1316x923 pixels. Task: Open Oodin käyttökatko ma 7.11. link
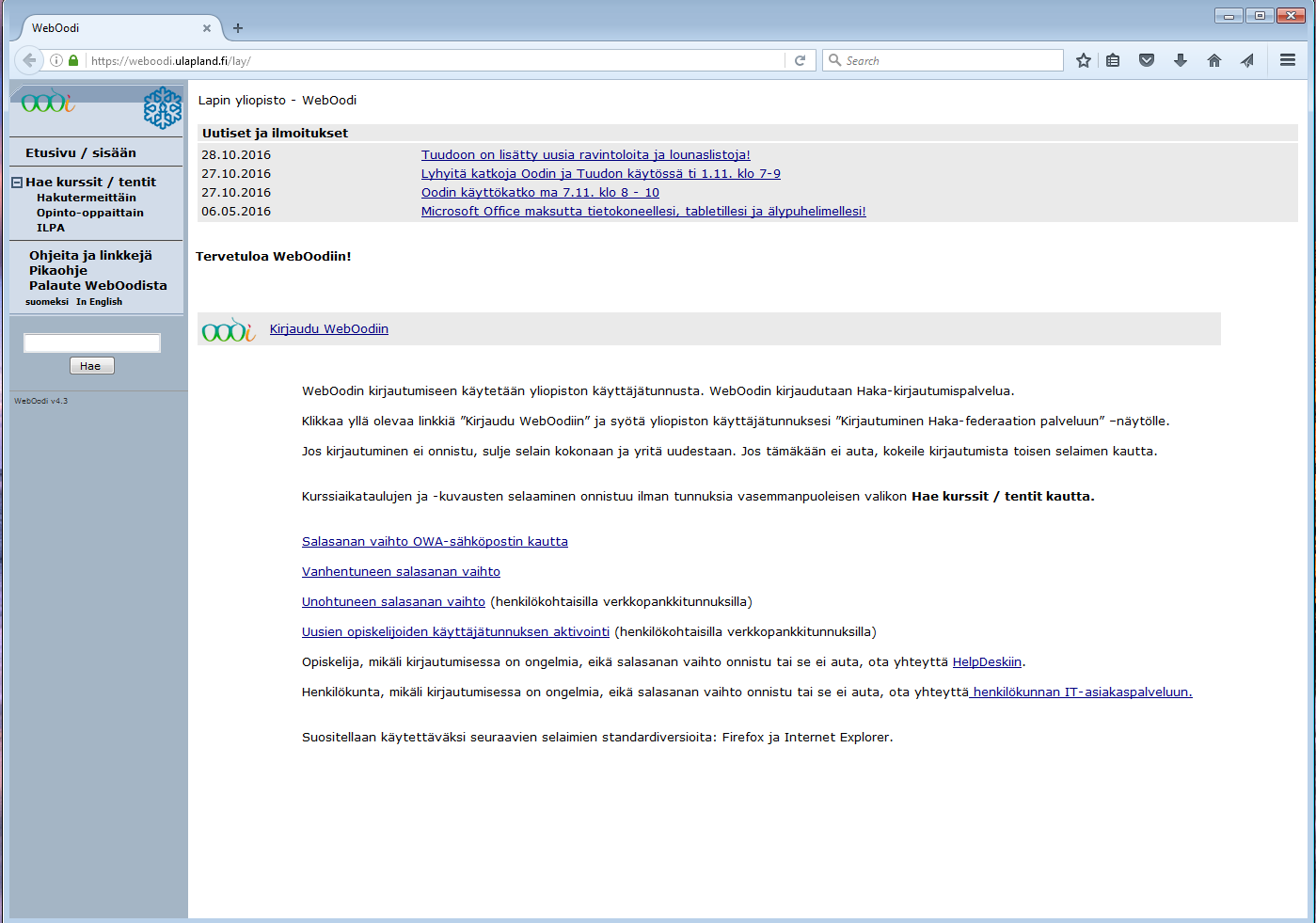[540, 193]
